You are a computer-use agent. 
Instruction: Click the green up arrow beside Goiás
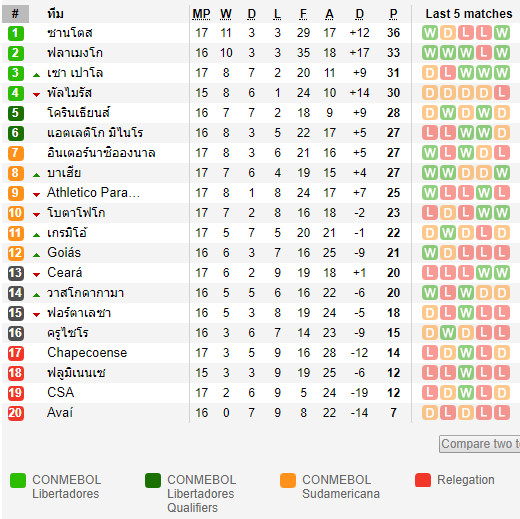pos(37,255)
